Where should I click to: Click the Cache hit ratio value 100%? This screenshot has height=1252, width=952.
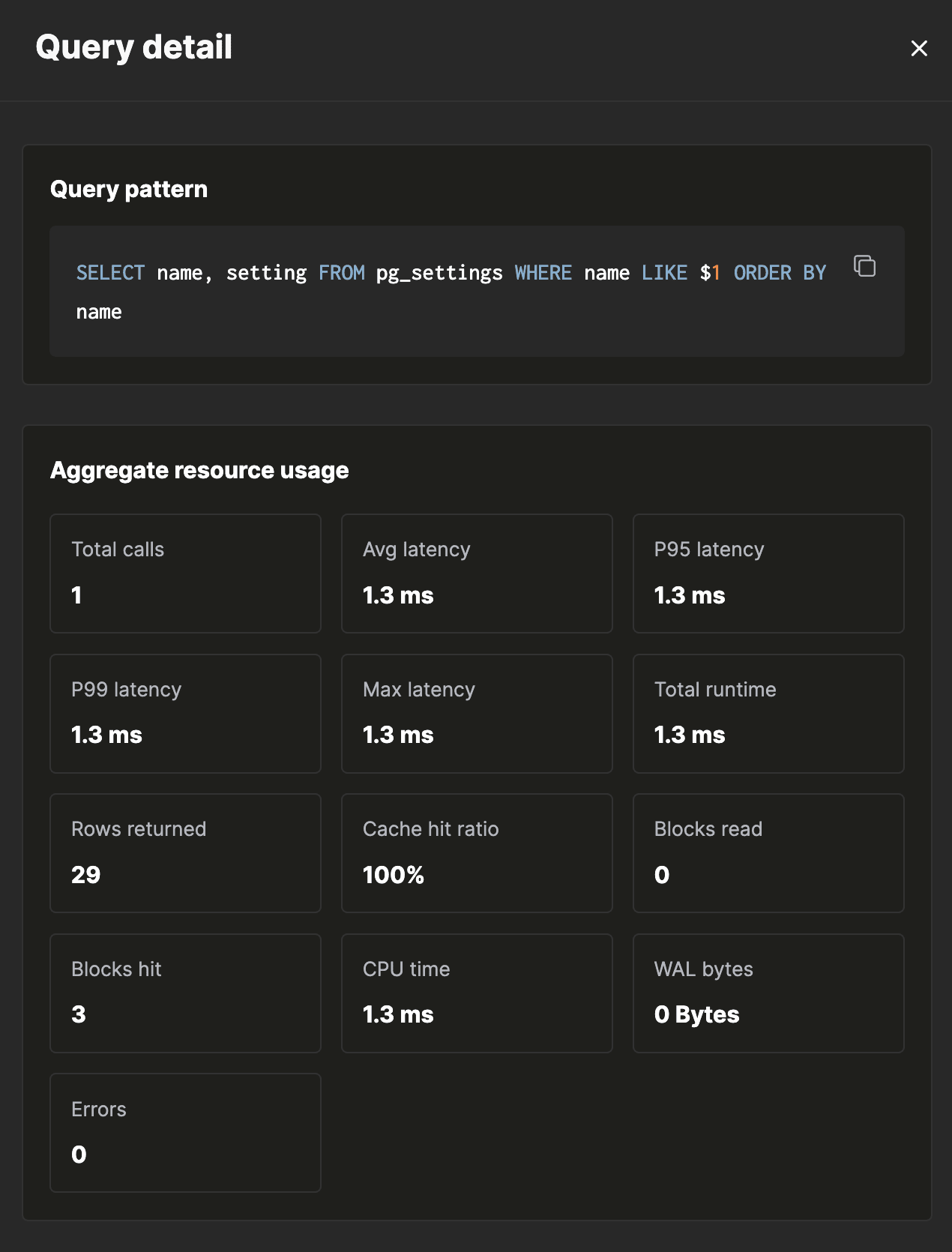pyautogui.click(x=394, y=875)
